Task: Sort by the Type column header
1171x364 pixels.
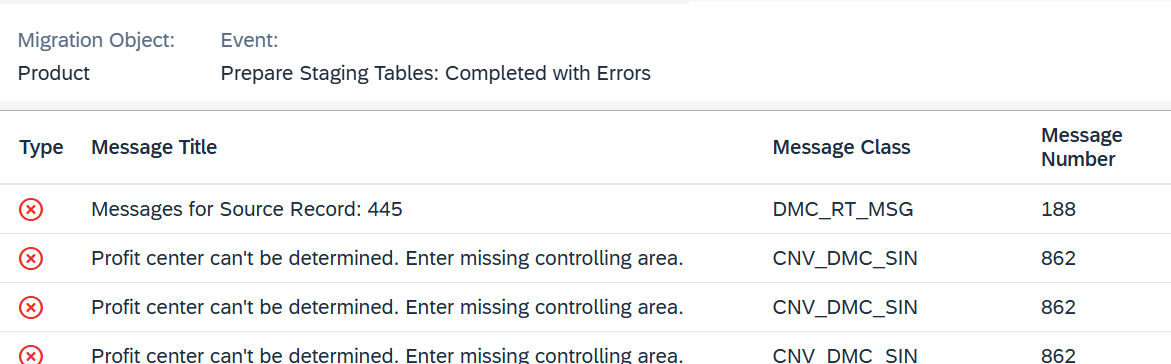Action: pyautogui.click(x=41, y=147)
